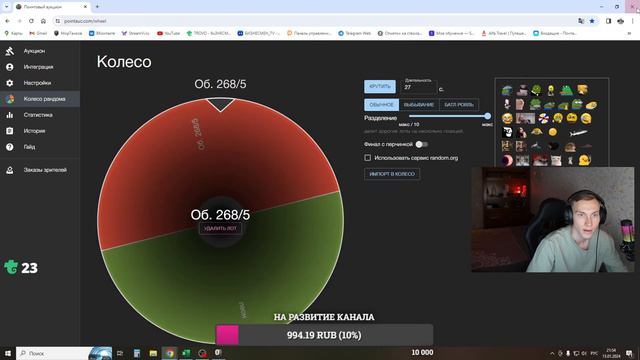Screen dimensions: 640x360
Task: Pick the striped beach ball emote
Action: point(543,118)
